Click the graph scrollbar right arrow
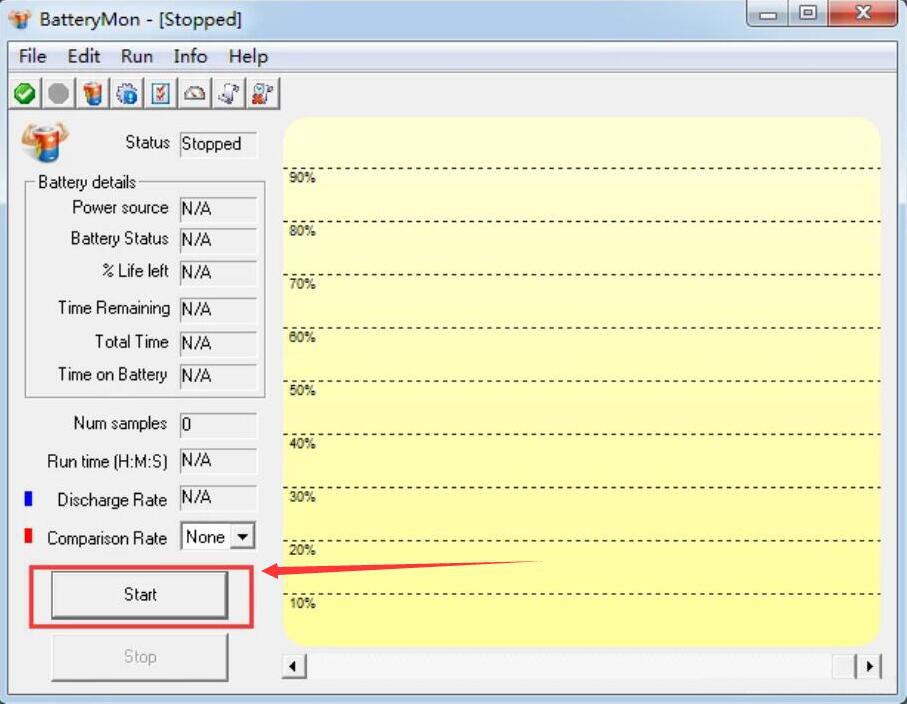The image size is (907, 704). click(x=869, y=666)
